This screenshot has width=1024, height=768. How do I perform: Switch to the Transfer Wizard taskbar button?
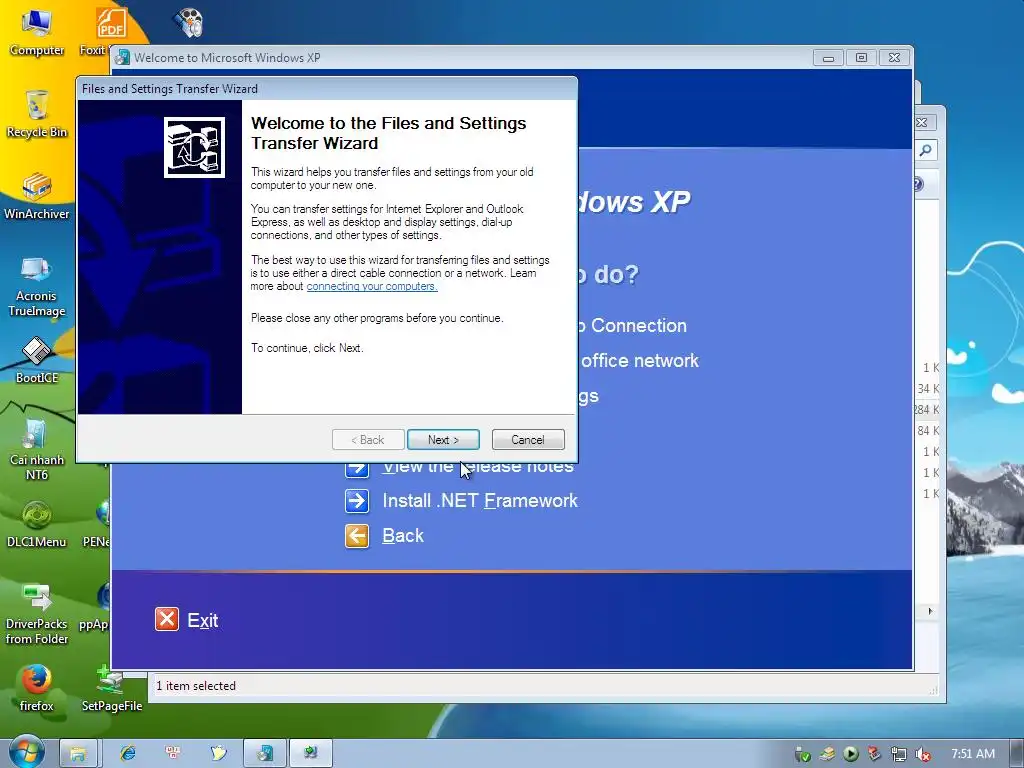point(311,754)
